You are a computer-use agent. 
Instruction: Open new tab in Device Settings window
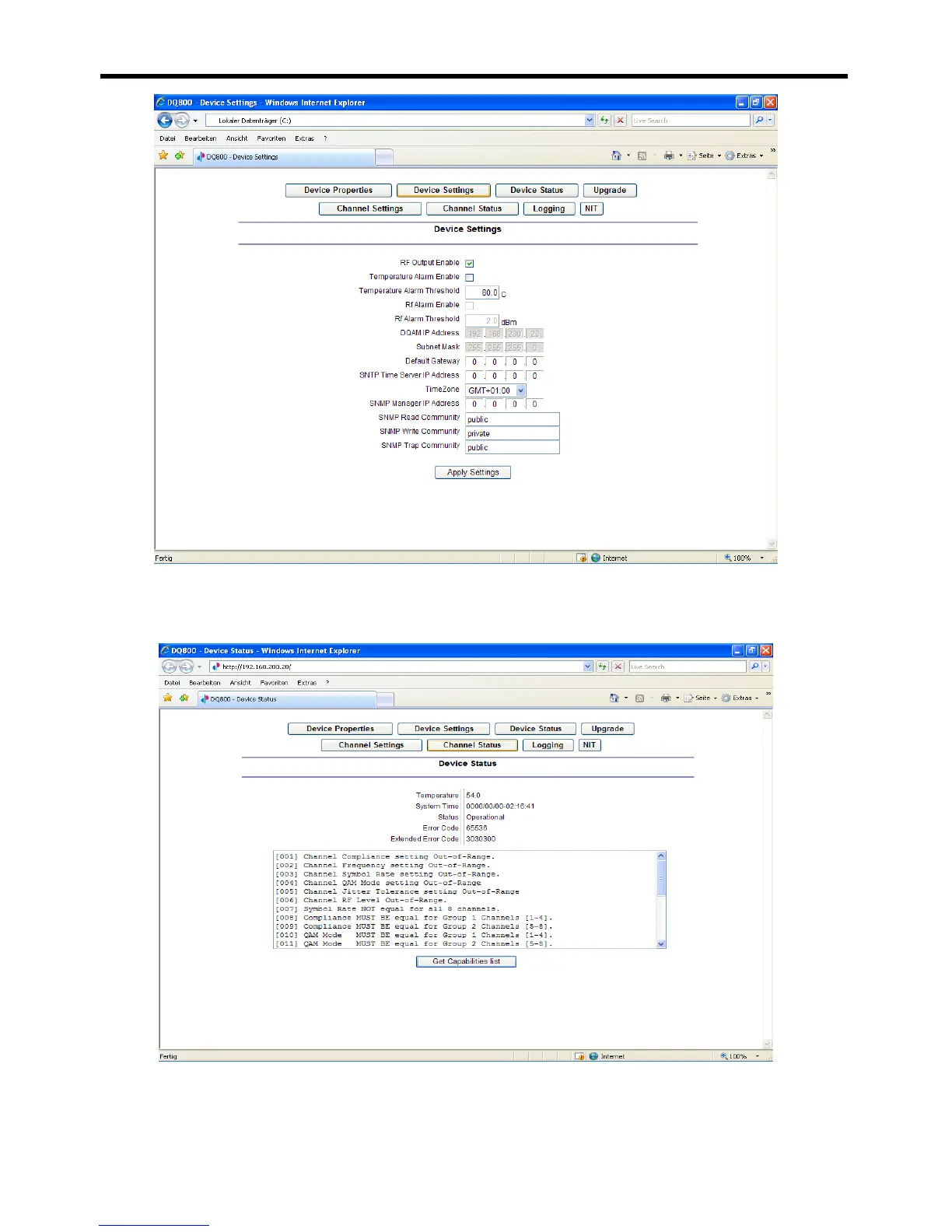point(384,157)
